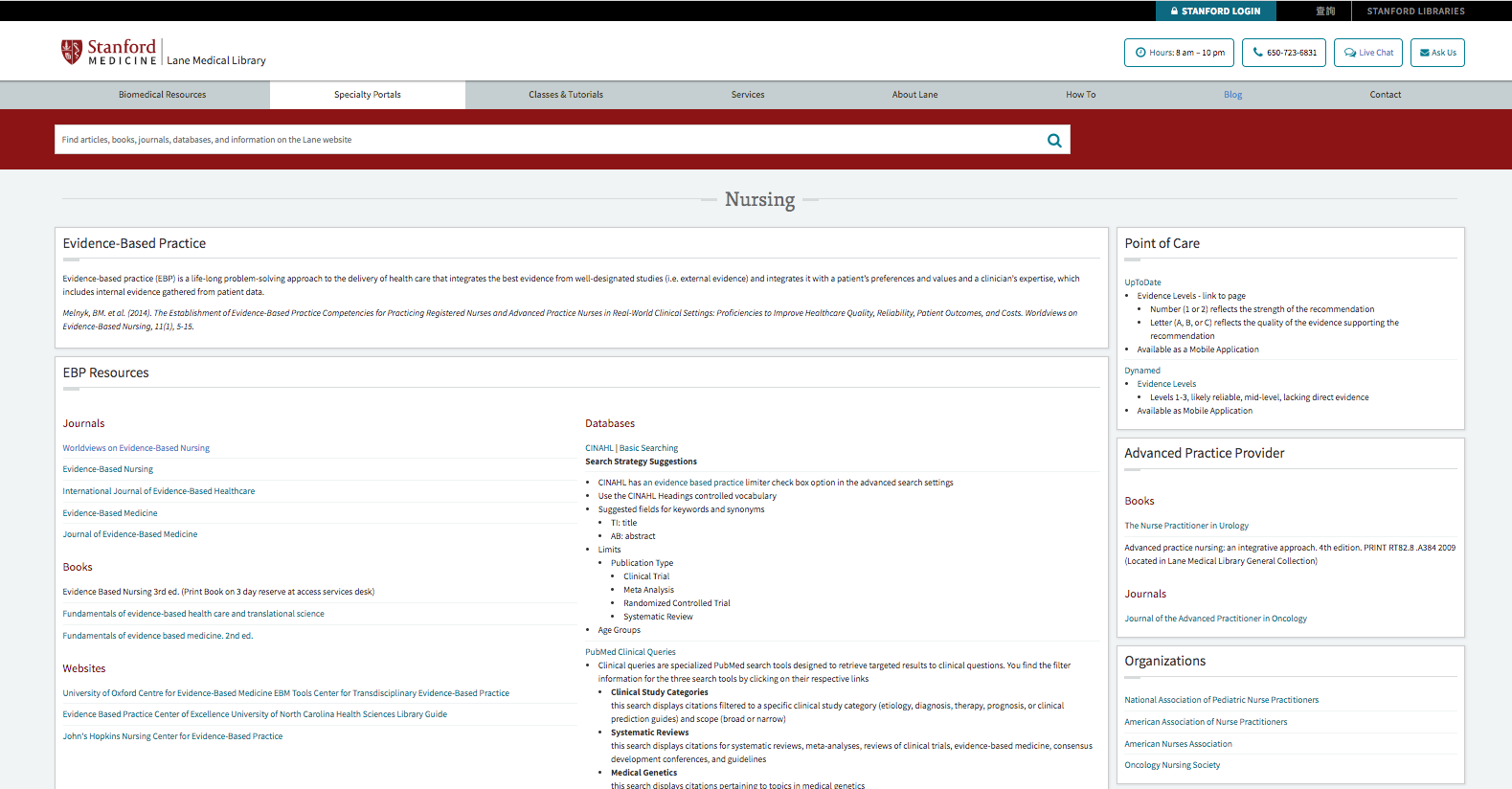Click the phone number 650-723-6831 button

(x=1284, y=53)
